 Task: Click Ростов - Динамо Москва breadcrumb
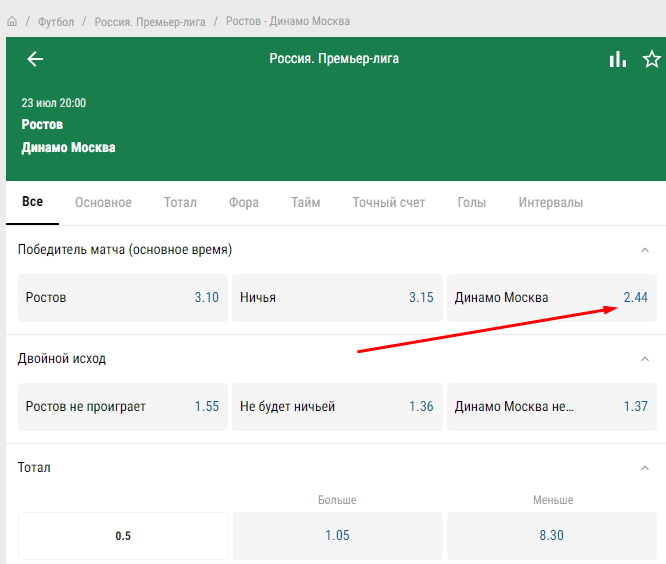(288, 21)
